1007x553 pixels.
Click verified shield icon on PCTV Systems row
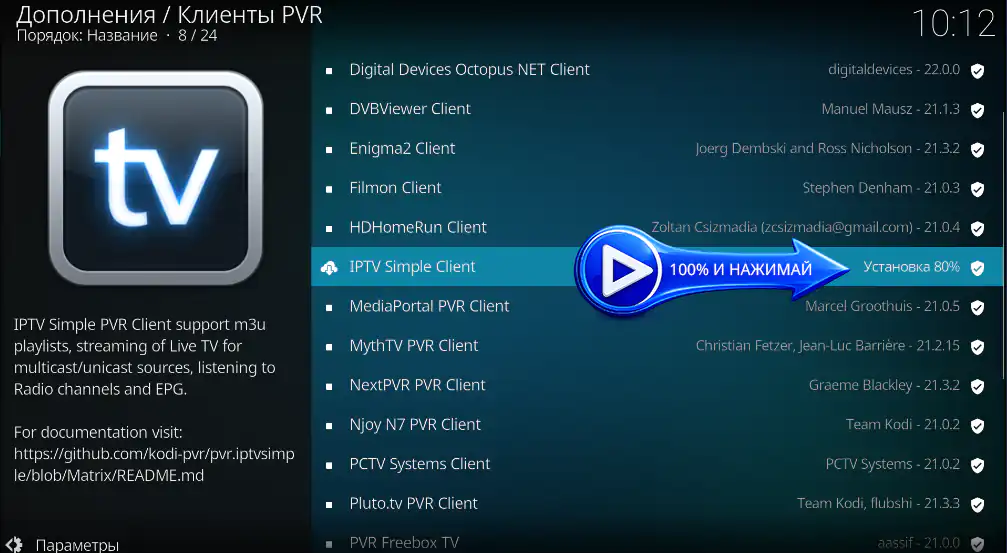tap(977, 465)
